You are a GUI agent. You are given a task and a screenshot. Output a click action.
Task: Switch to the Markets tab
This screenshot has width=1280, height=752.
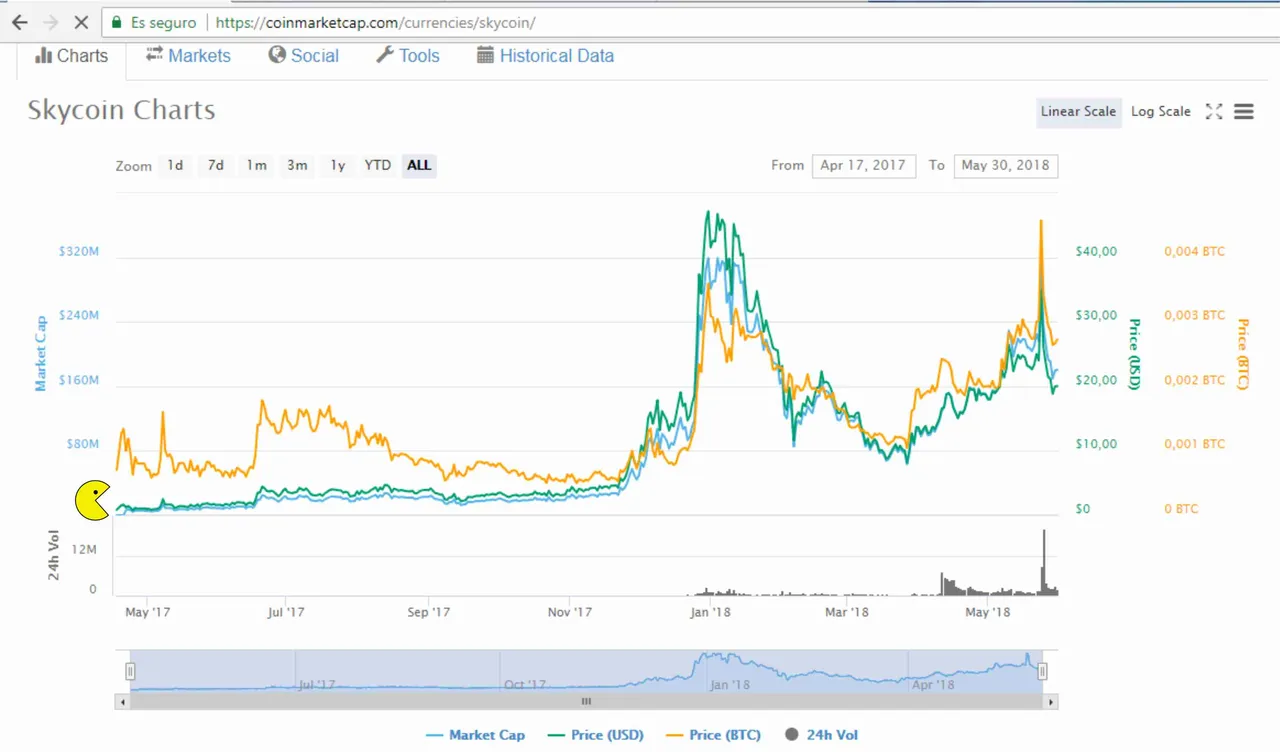point(188,56)
